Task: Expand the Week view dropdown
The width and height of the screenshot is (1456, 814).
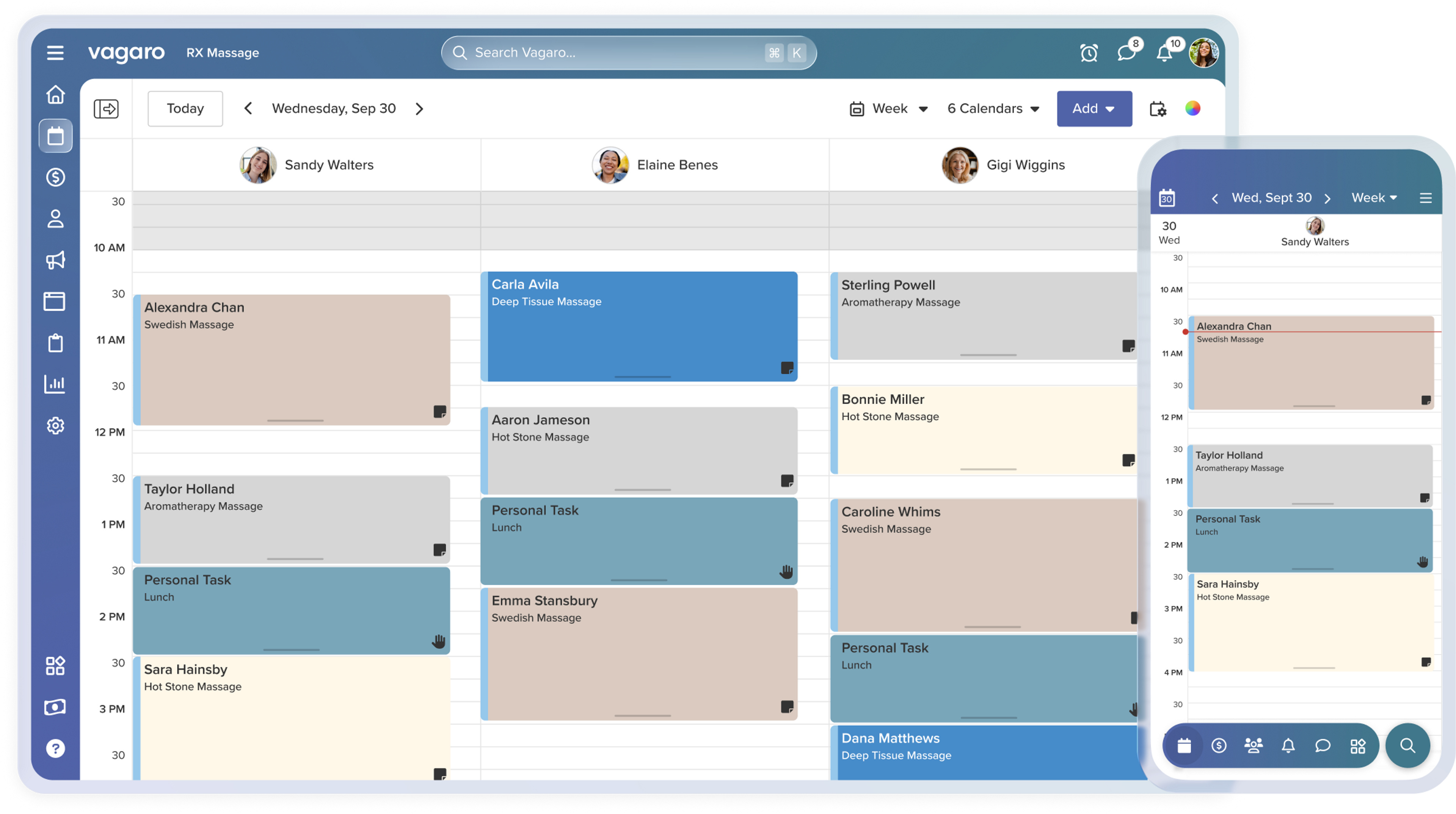Action: [x=888, y=108]
